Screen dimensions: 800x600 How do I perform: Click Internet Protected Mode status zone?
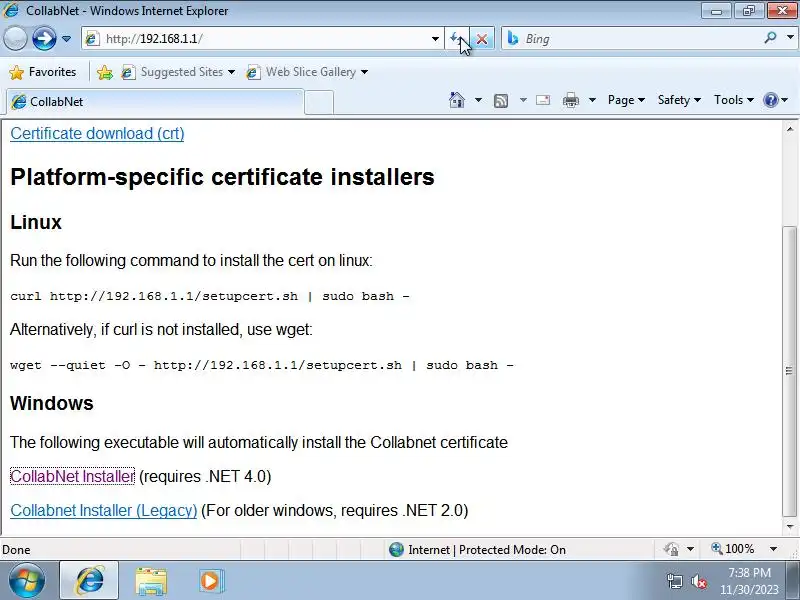pos(477,549)
